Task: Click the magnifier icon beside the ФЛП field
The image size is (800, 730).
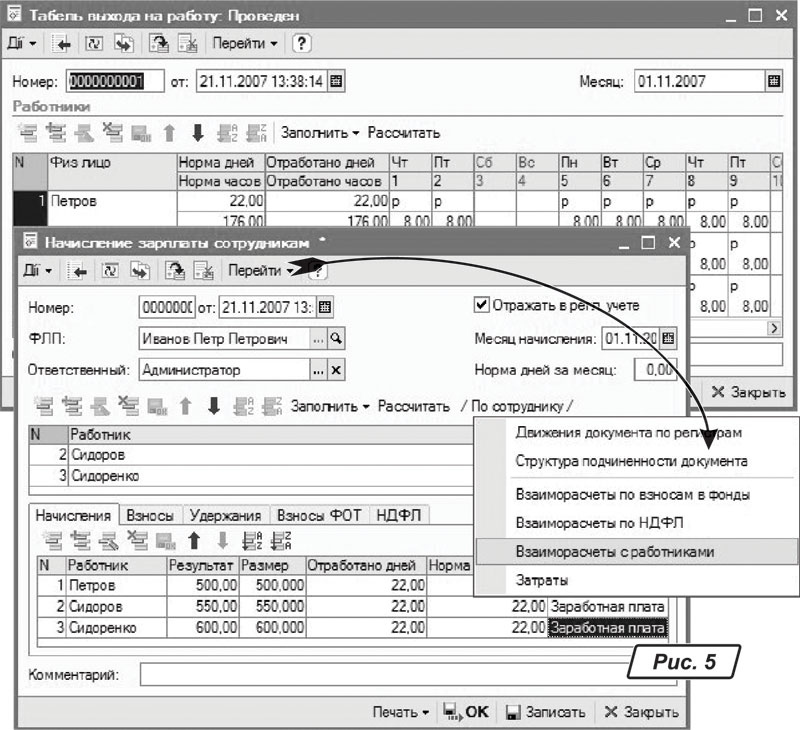Action: [336, 339]
